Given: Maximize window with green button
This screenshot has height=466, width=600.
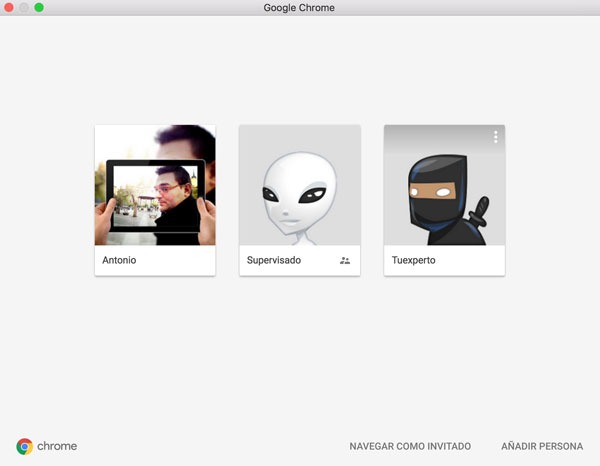Looking at the screenshot, I should [39, 7].
